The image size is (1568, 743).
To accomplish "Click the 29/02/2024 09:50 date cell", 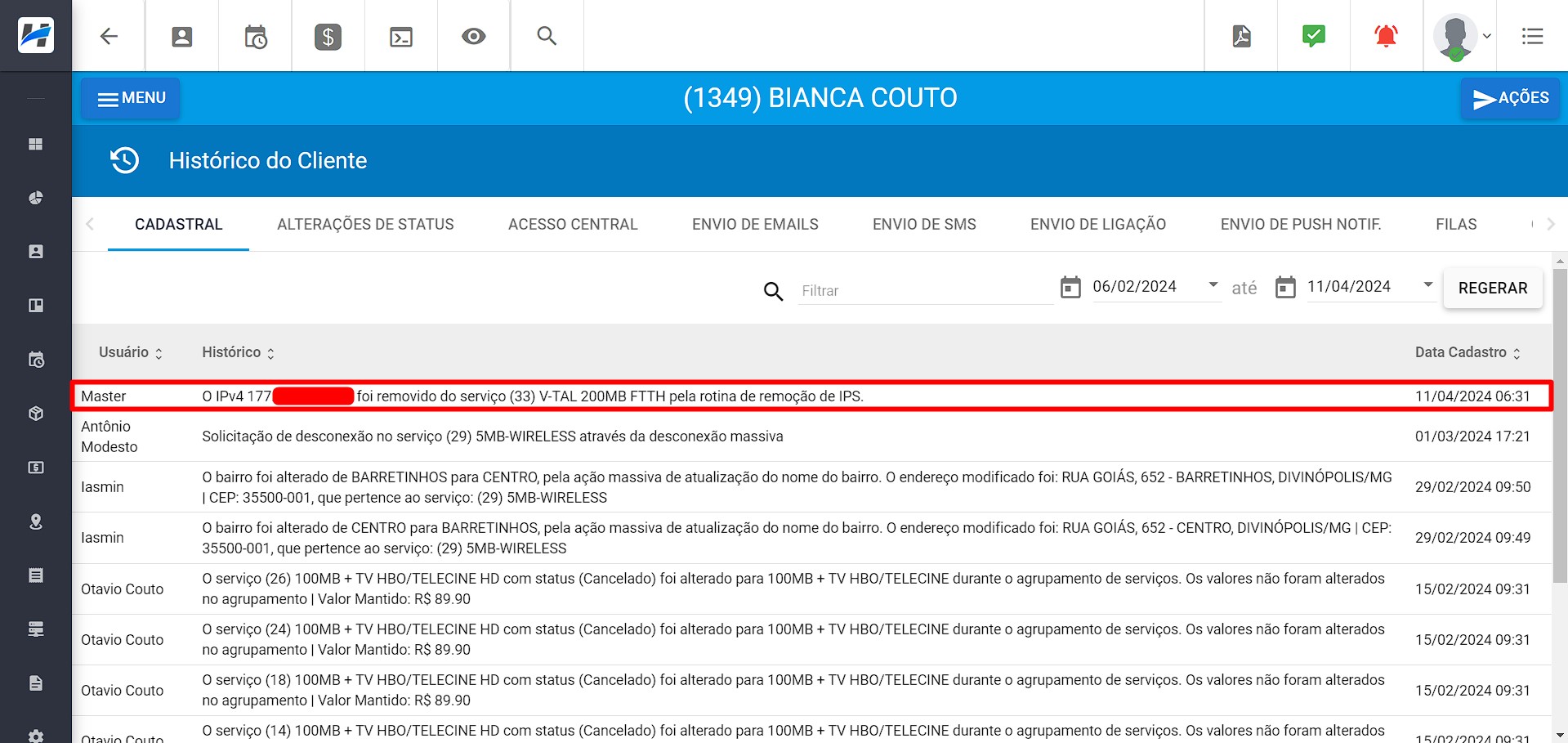I will pyautogui.click(x=1472, y=487).
